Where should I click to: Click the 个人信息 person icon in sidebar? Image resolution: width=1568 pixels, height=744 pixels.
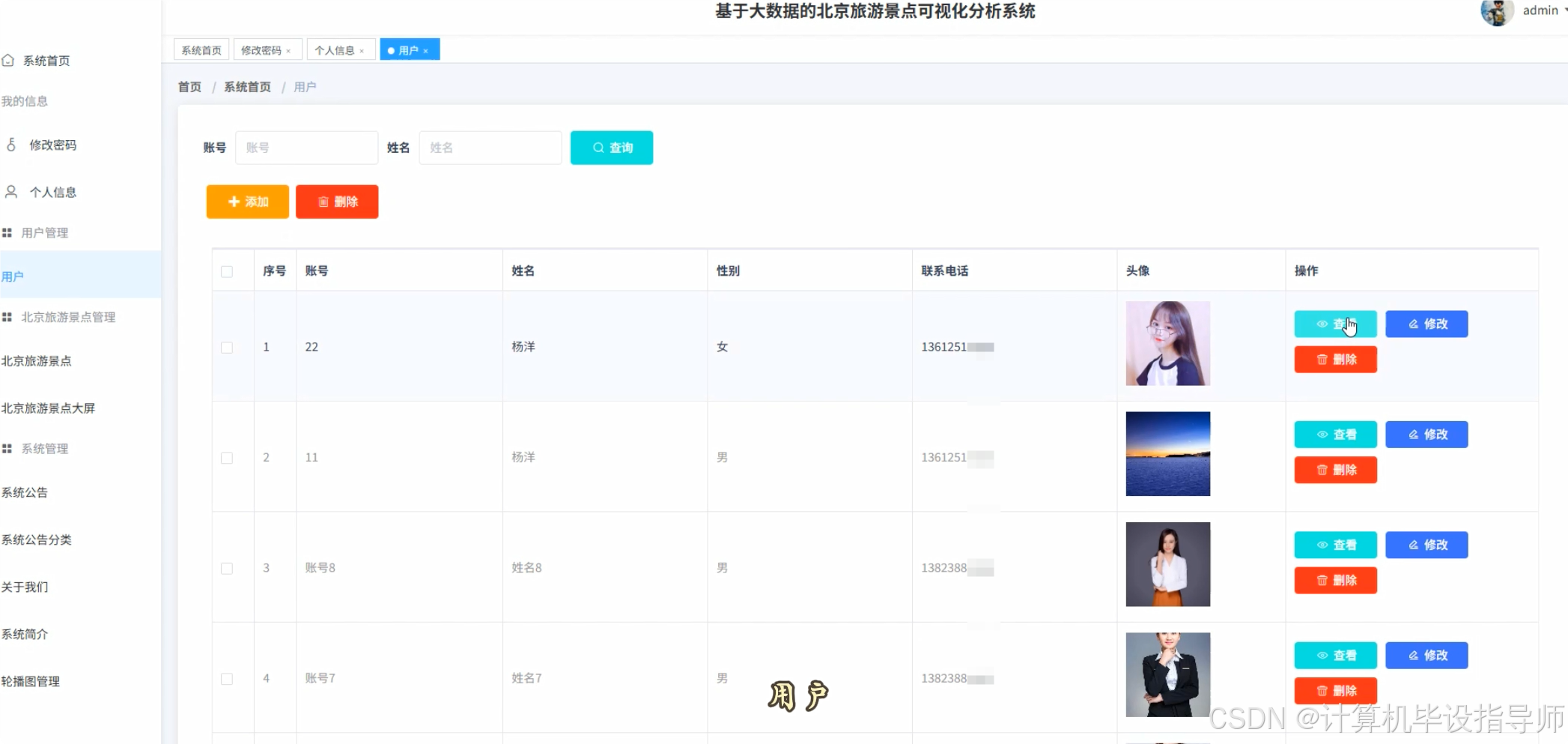[x=10, y=192]
